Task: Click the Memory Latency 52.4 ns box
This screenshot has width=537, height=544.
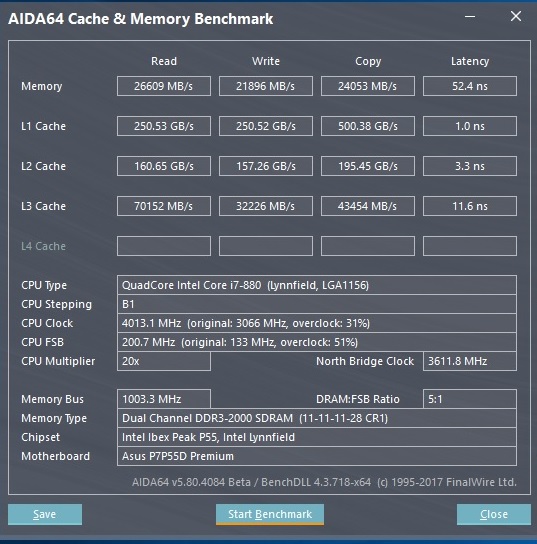Action: pyautogui.click(x=470, y=86)
